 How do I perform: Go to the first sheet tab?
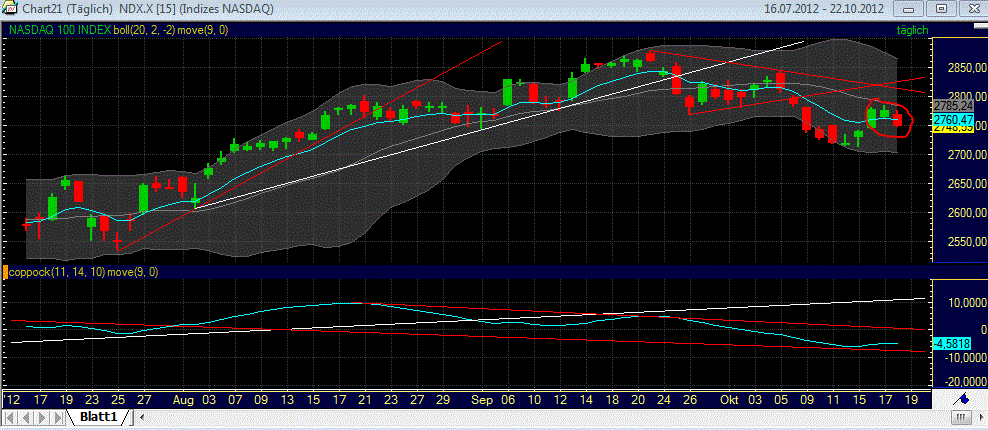point(9,417)
